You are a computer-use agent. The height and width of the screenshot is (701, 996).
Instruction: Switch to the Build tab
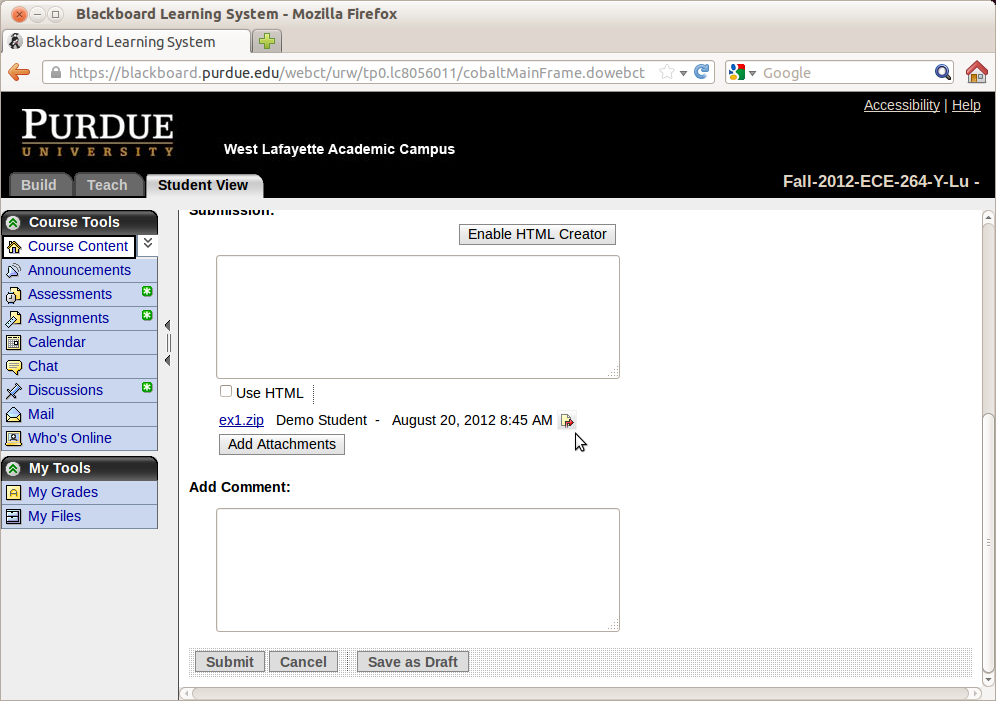coord(39,185)
